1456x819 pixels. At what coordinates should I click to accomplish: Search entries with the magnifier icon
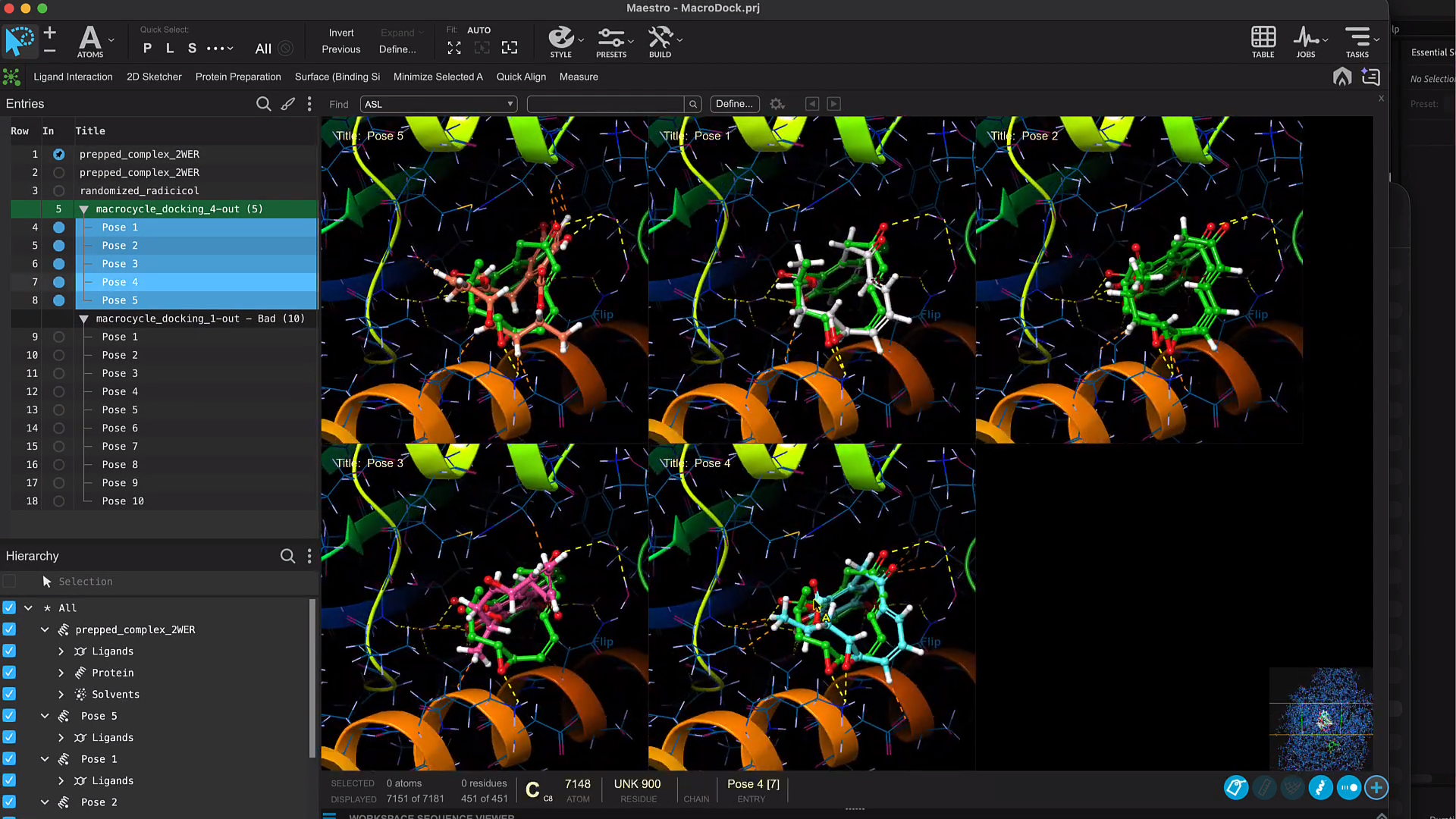[263, 104]
